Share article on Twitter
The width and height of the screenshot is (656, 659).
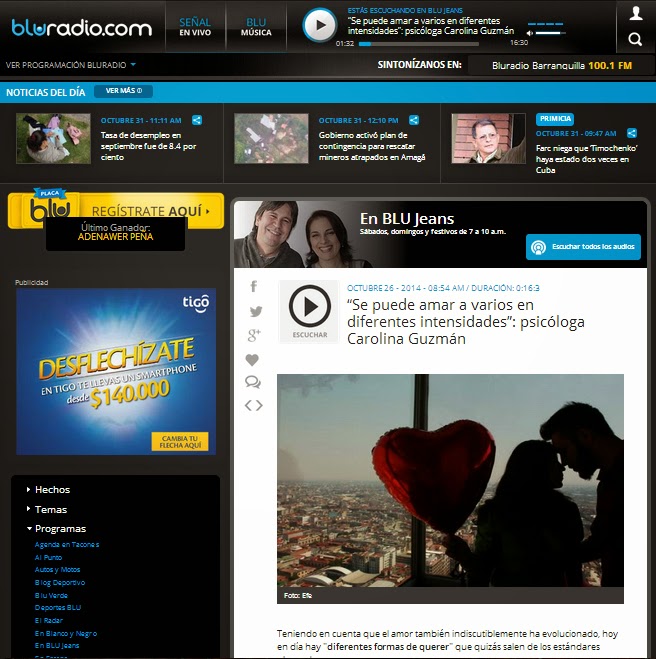256,311
